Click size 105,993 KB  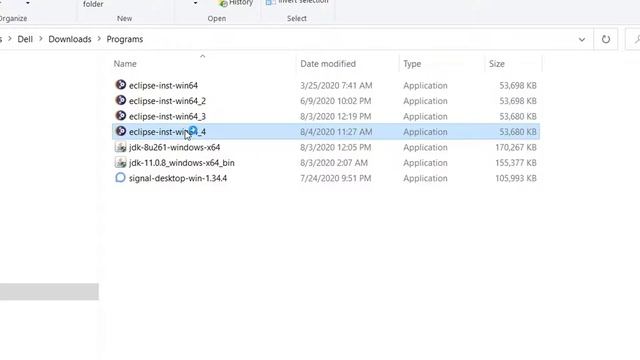tap(516, 178)
